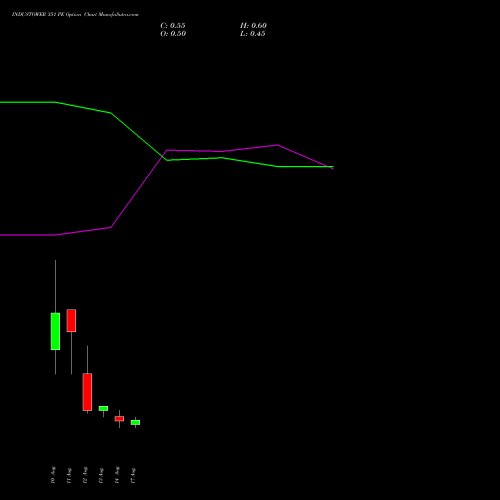Click the high value 'H: 0.60'
This screenshot has height=500, width=500.
click(253, 26)
